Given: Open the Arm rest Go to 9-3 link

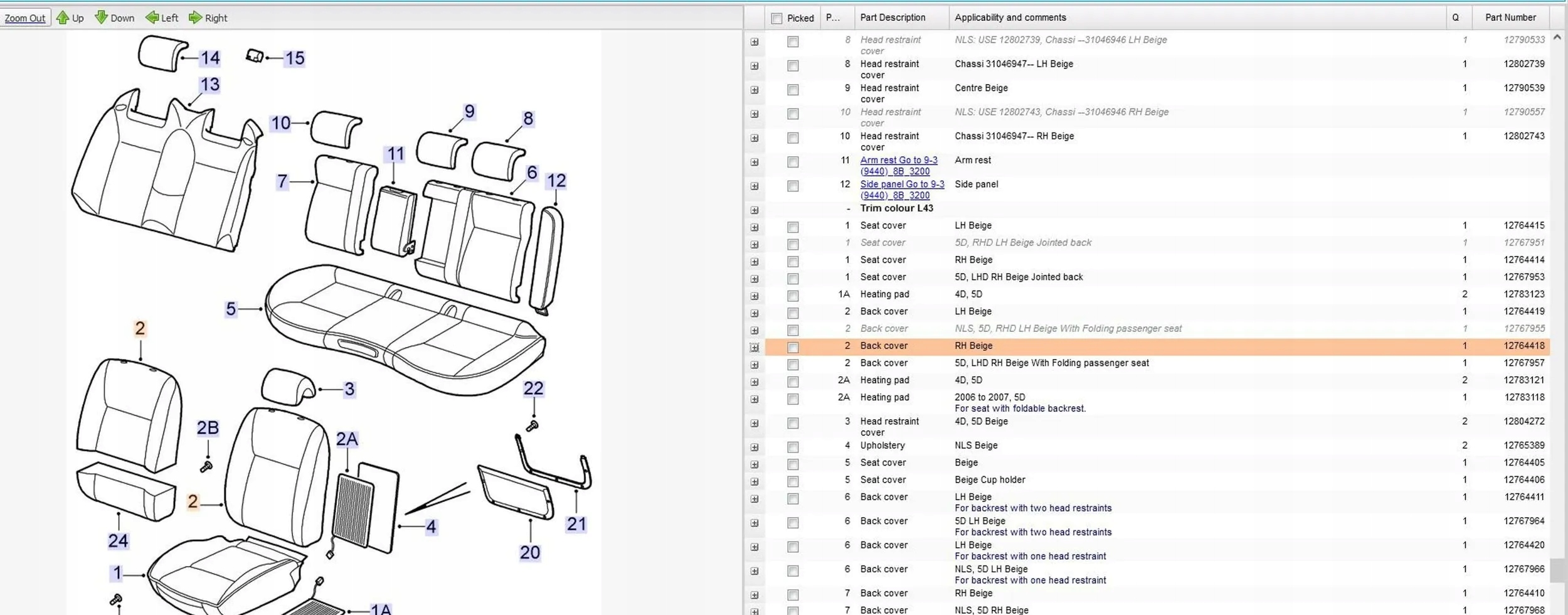Looking at the screenshot, I should point(899,166).
